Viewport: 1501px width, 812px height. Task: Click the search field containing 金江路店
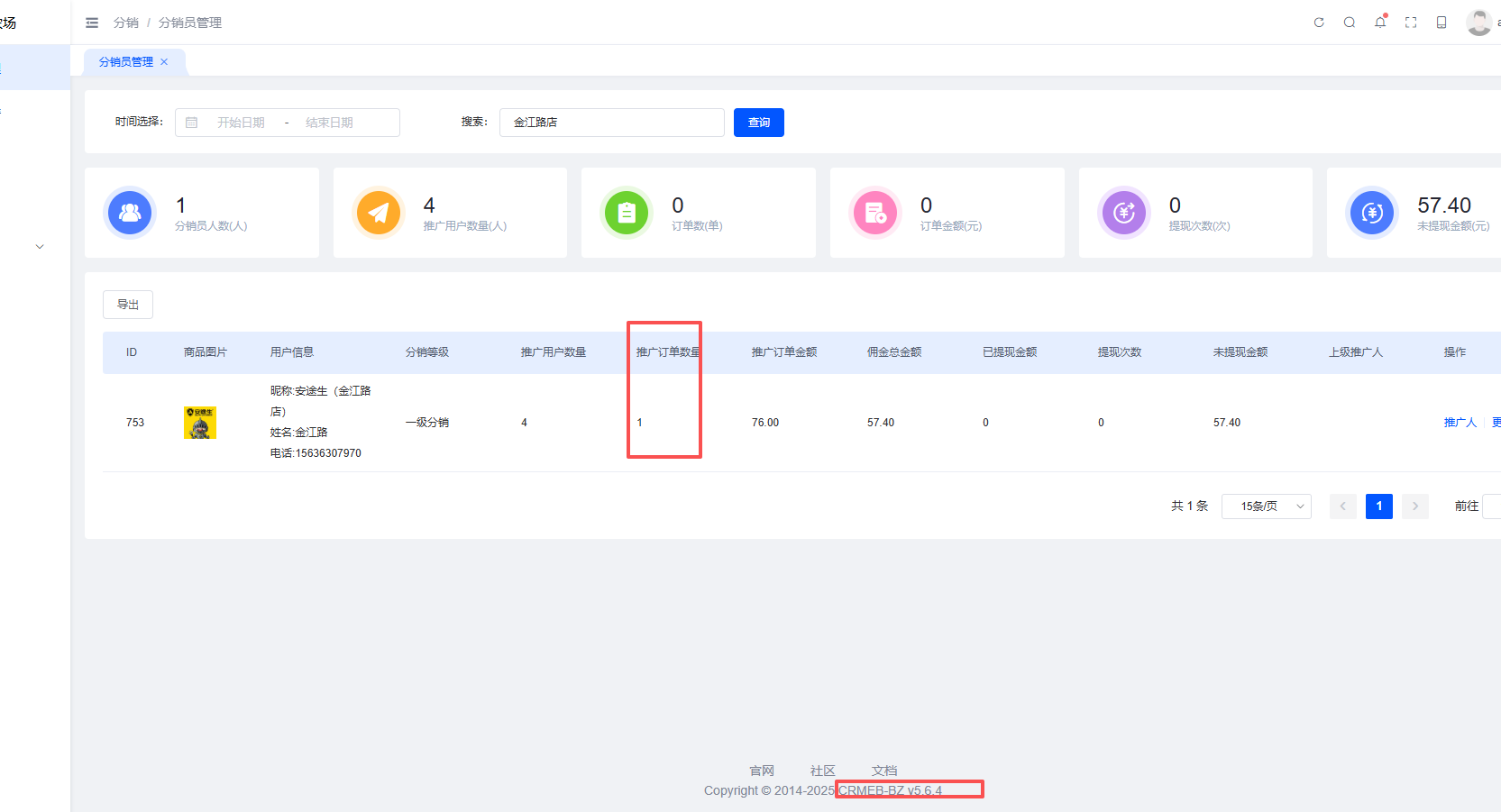611,123
